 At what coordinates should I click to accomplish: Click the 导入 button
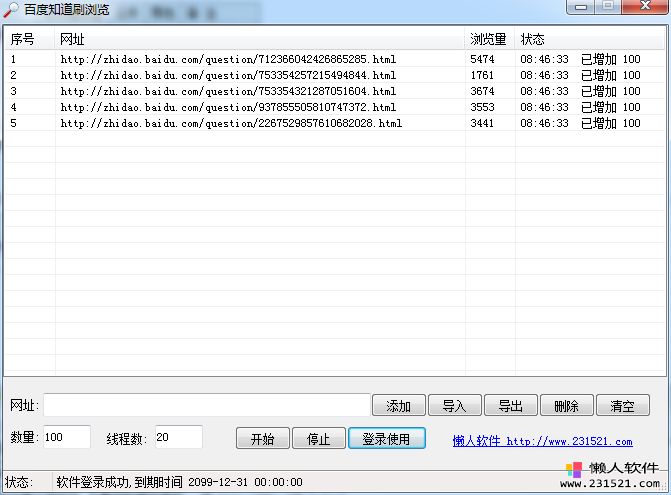[455, 405]
